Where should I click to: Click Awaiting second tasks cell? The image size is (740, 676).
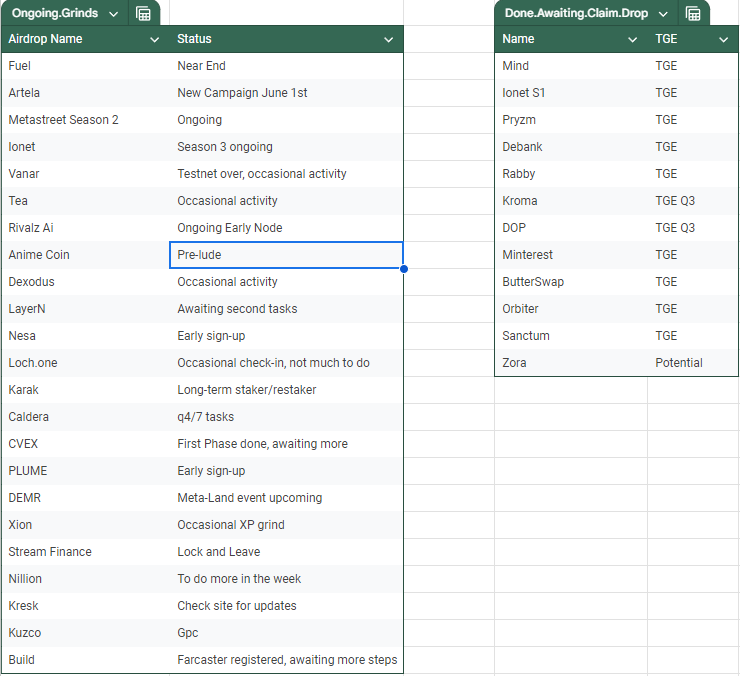(286, 309)
